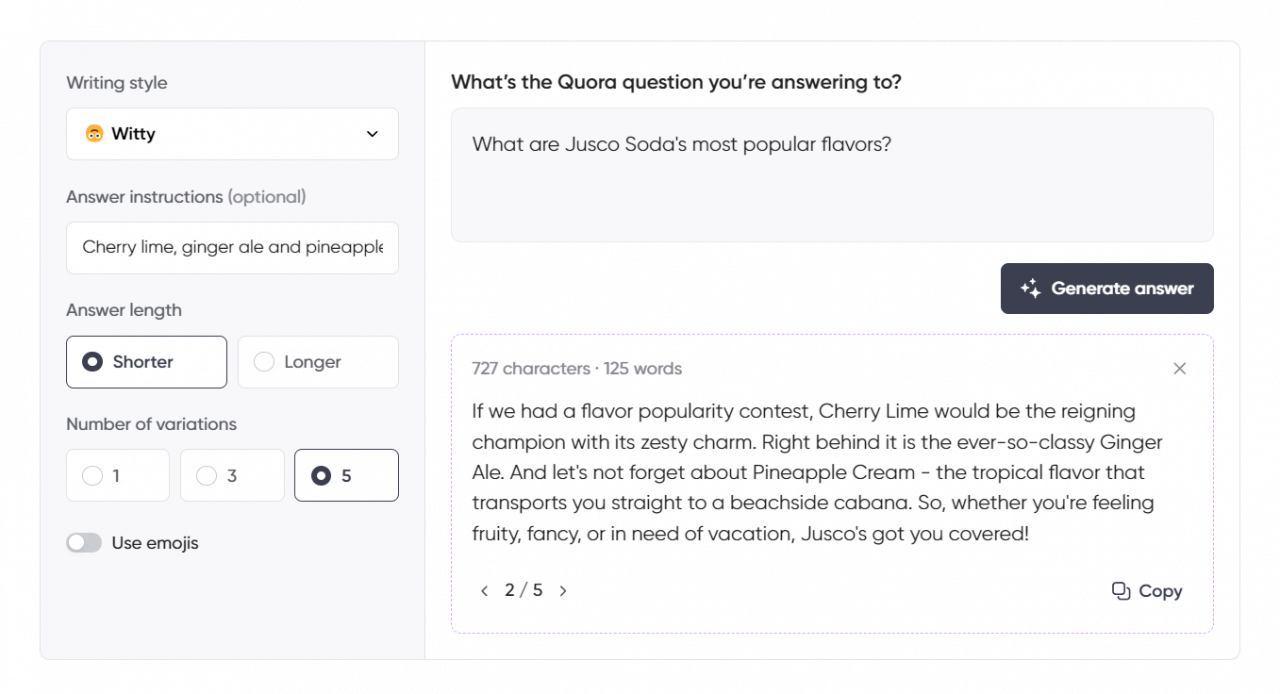Viewport: 1280px width, 694px height.
Task: Click the monocle emoji beside Witty
Action: click(x=93, y=133)
